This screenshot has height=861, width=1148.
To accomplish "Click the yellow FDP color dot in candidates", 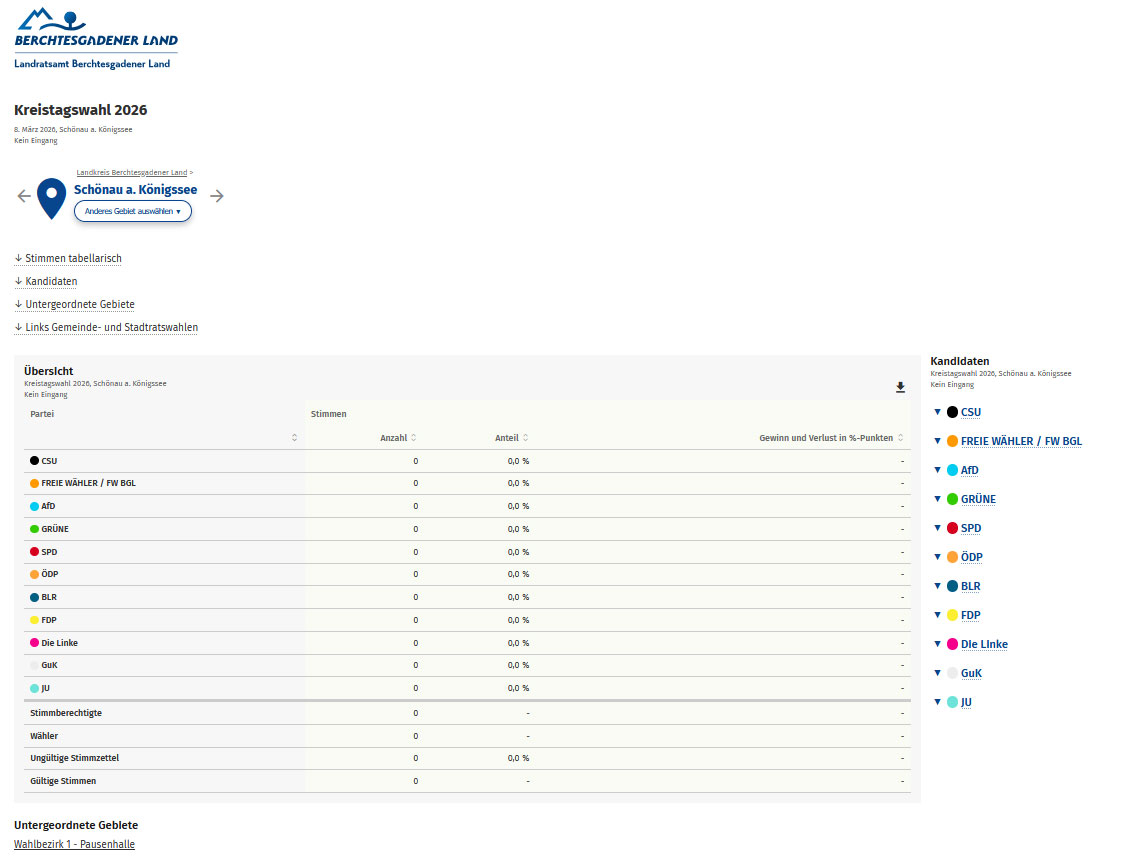I will 952,615.
